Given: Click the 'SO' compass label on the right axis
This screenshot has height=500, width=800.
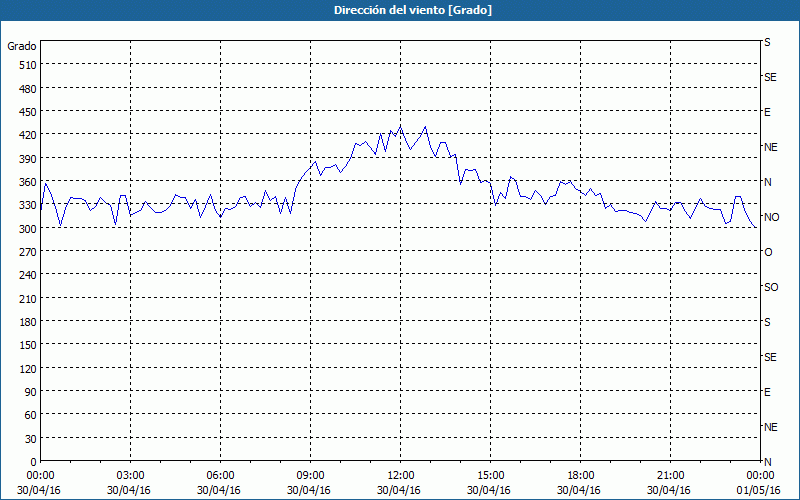Looking at the screenshot, I should [x=771, y=287].
